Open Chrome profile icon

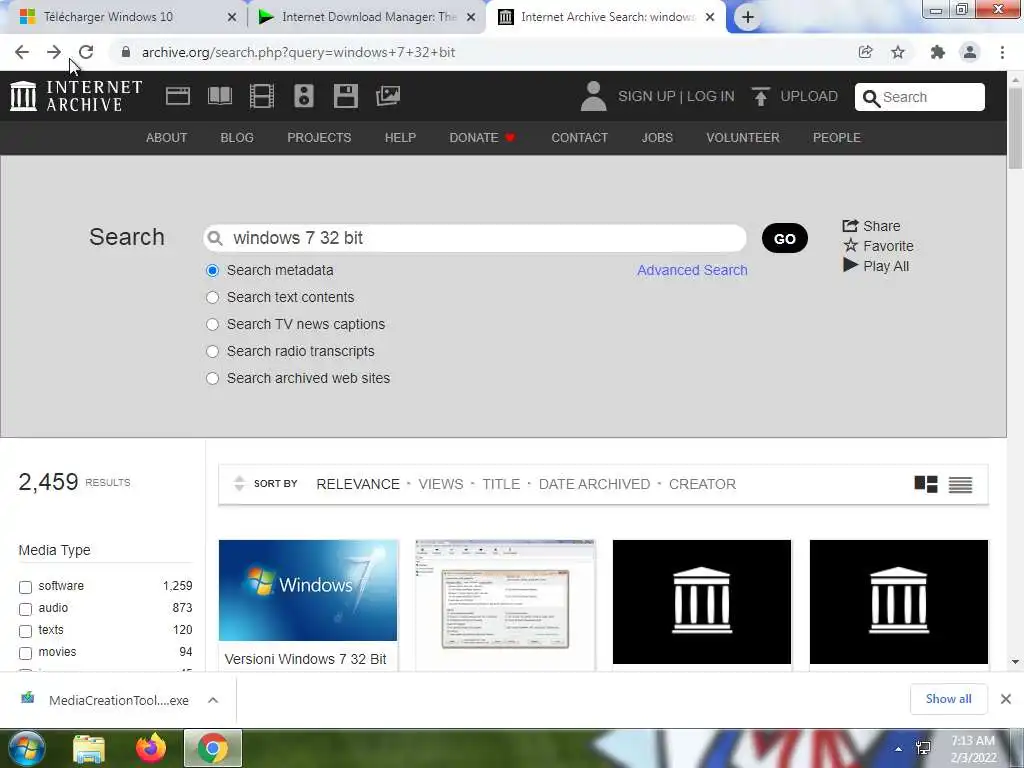970,52
